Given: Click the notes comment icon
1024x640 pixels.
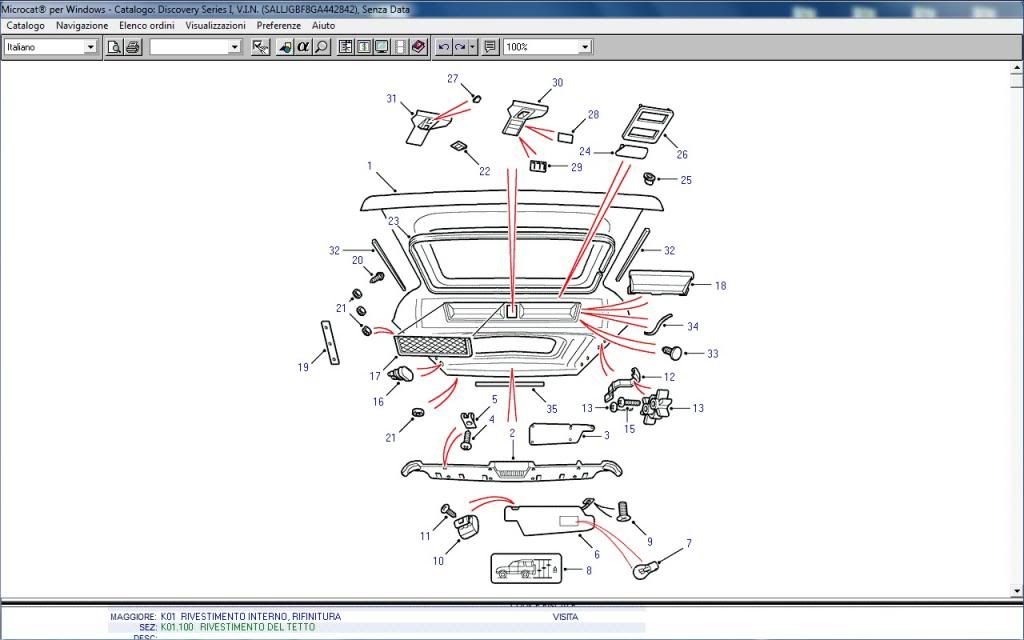Looking at the screenshot, I should [490, 47].
